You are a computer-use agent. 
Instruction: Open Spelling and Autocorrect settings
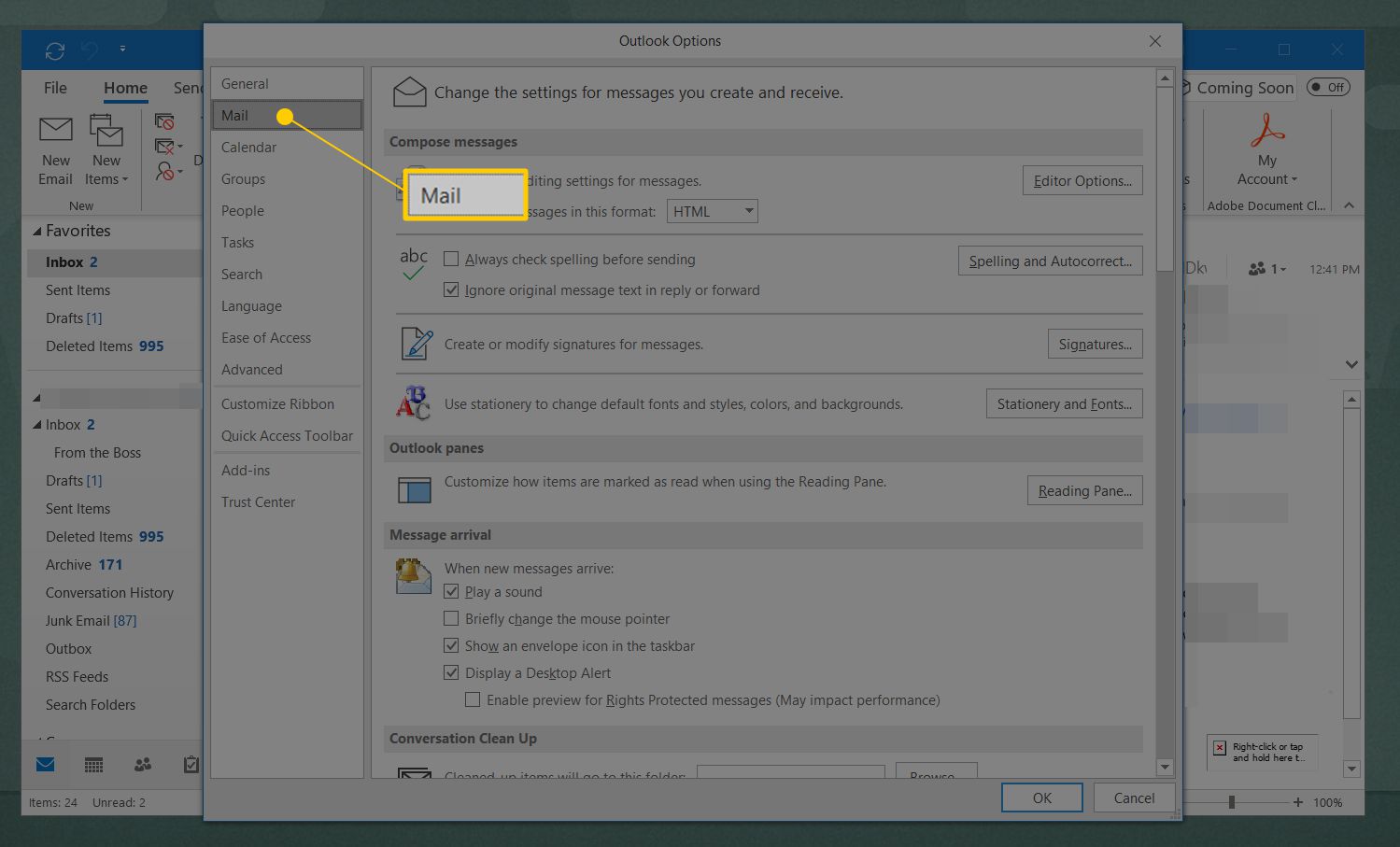tap(1050, 261)
